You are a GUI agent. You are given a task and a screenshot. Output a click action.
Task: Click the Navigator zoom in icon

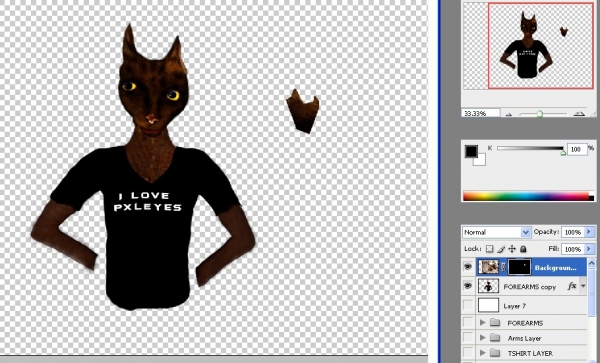coord(580,114)
